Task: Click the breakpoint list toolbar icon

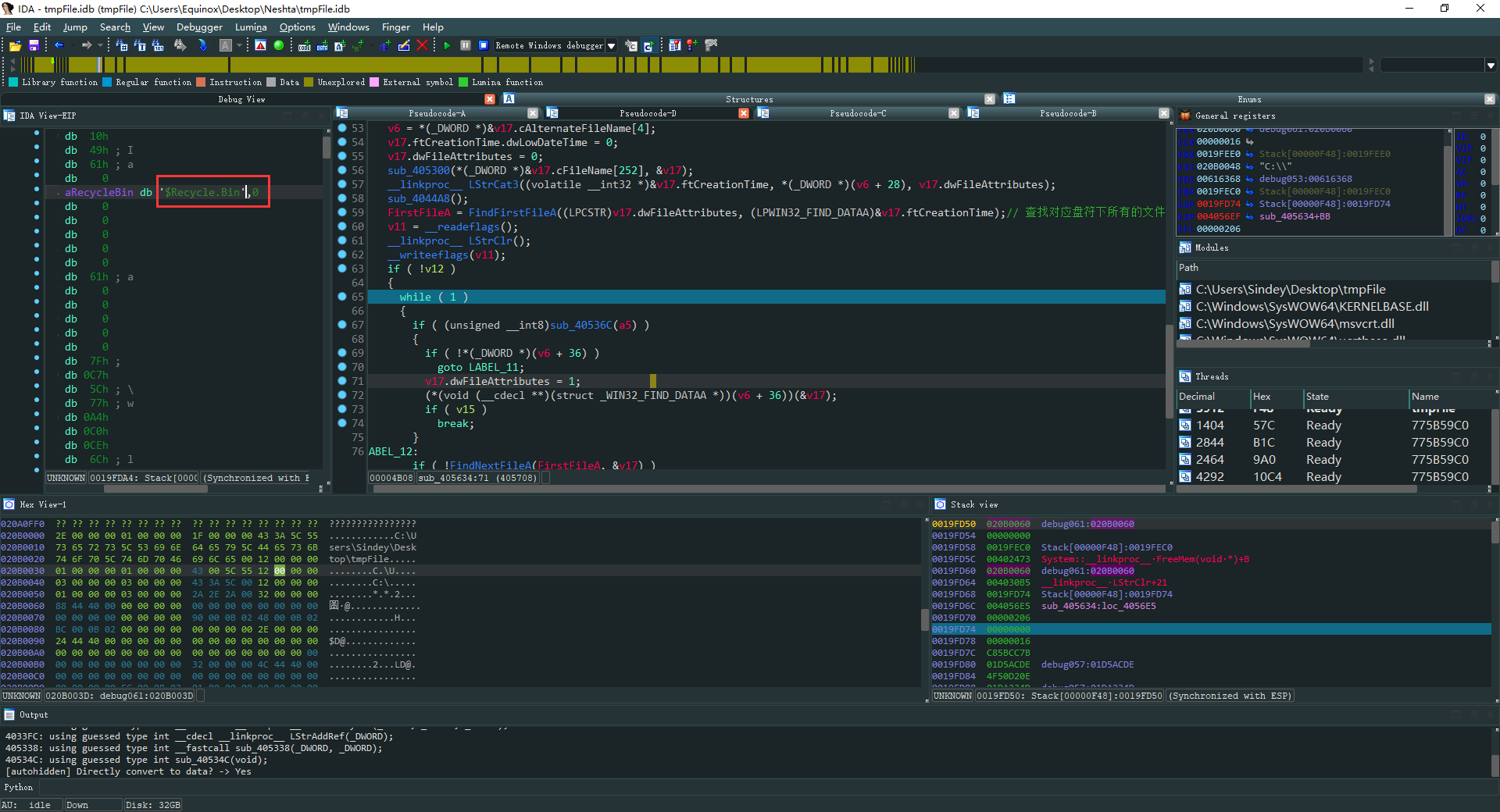Action: tap(675, 45)
